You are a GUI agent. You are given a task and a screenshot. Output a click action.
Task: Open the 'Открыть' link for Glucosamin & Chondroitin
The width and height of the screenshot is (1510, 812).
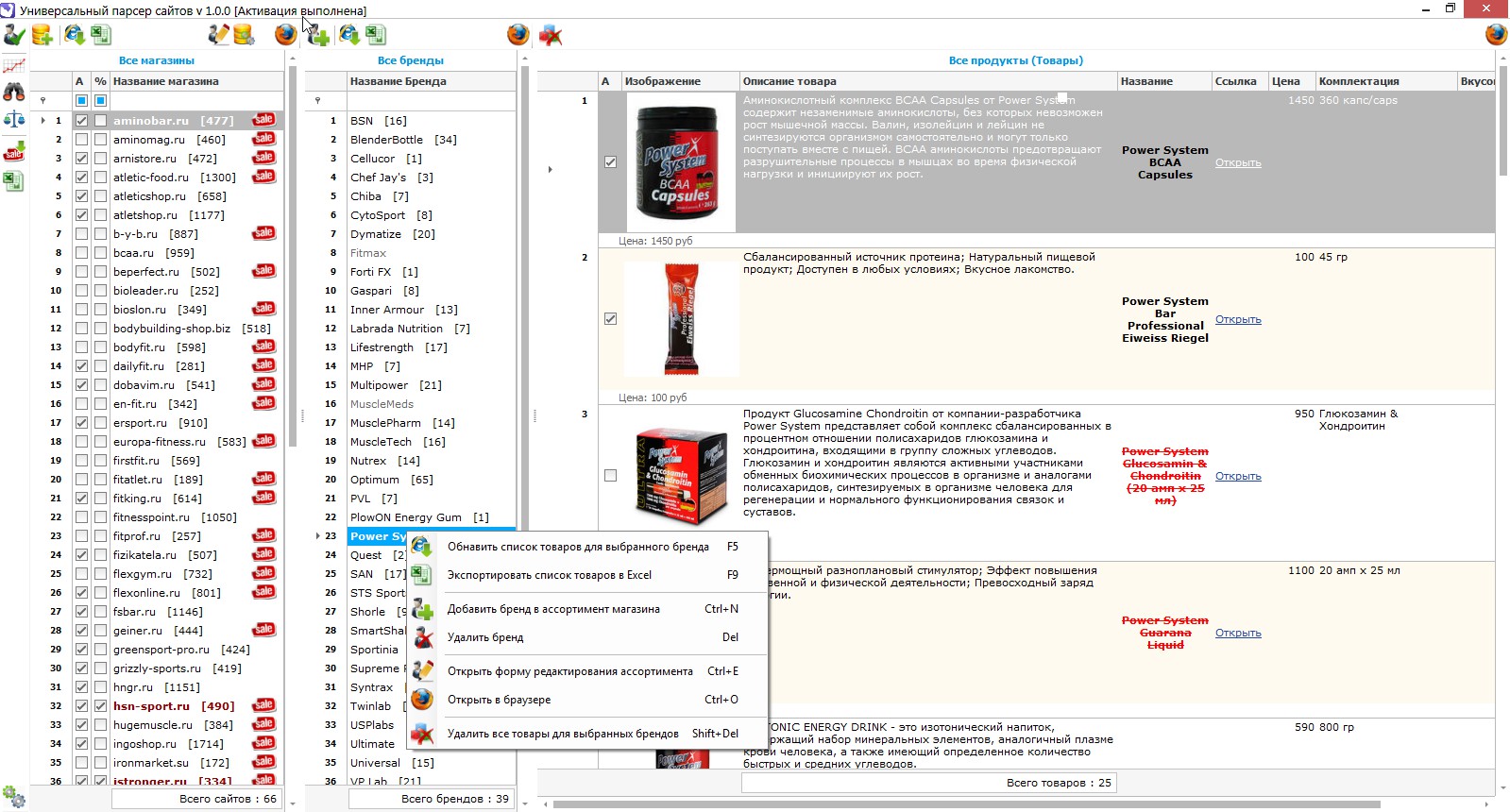[1238, 476]
